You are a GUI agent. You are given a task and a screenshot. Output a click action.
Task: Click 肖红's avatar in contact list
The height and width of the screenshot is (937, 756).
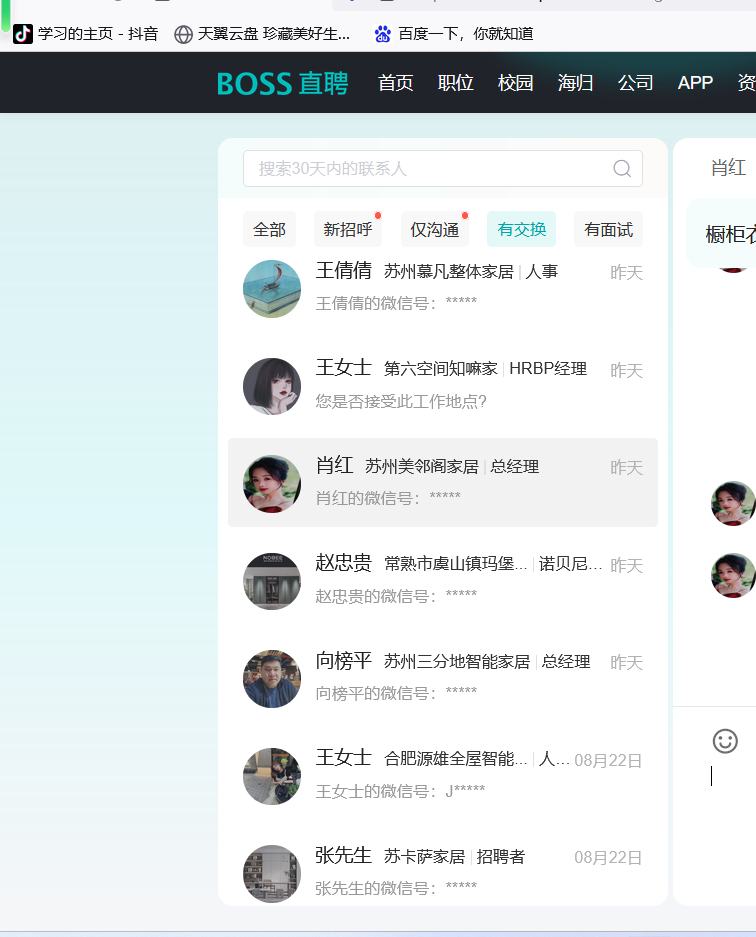pyautogui.click(x=272, y=483)
